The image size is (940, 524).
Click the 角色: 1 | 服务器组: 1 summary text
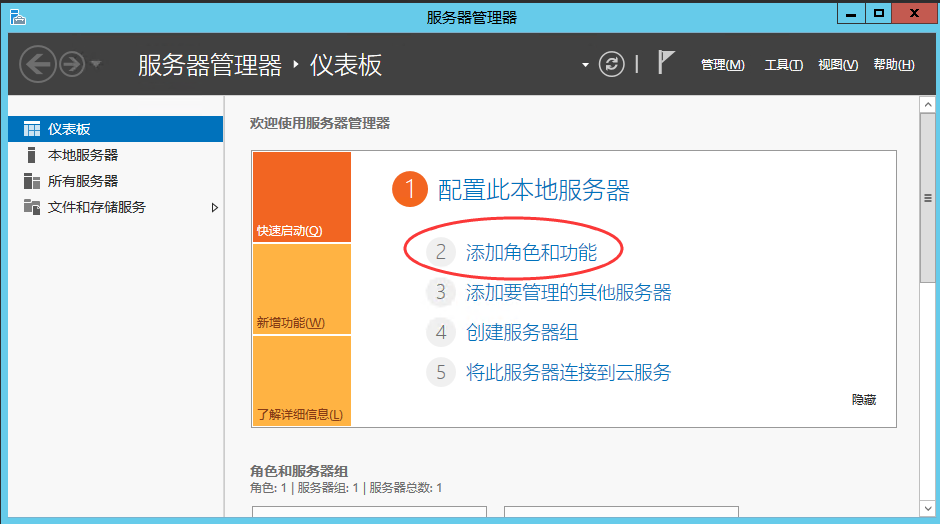pos(346,488)
